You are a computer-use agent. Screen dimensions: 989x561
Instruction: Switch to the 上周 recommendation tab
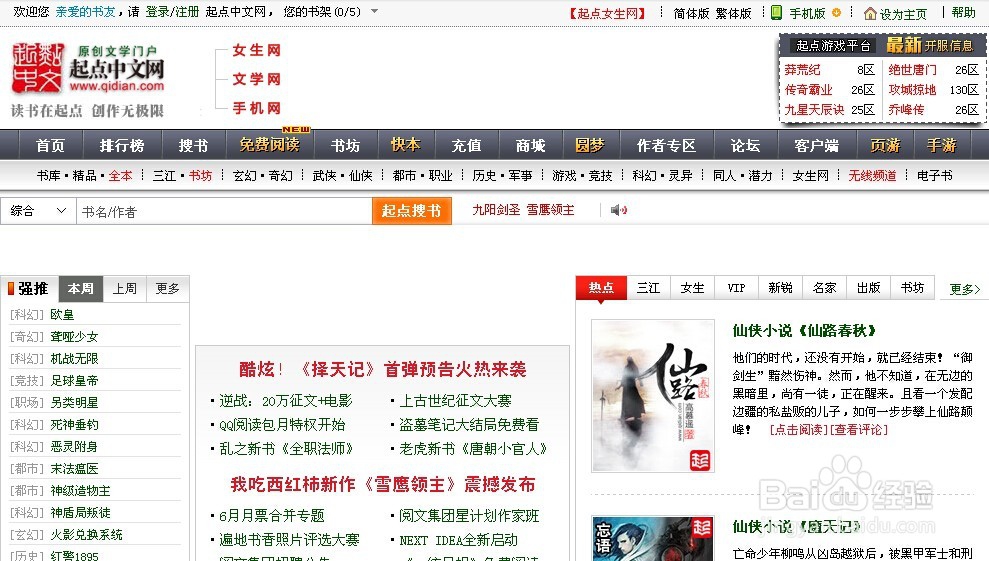(x=125, y=288)
